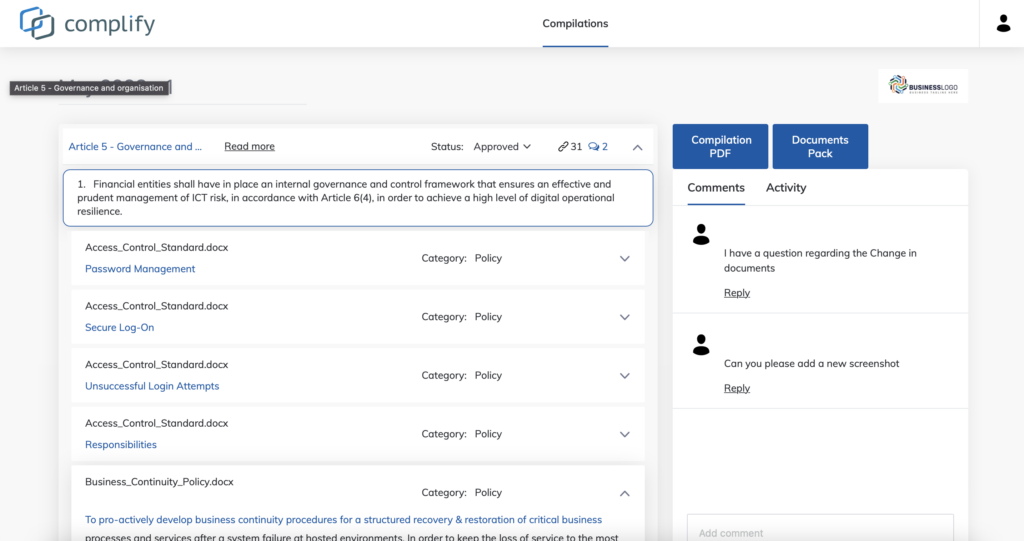This screenshot has width=1024, height=541.
Task: Expand the Secure Log-On row
Action: (624, 317)
